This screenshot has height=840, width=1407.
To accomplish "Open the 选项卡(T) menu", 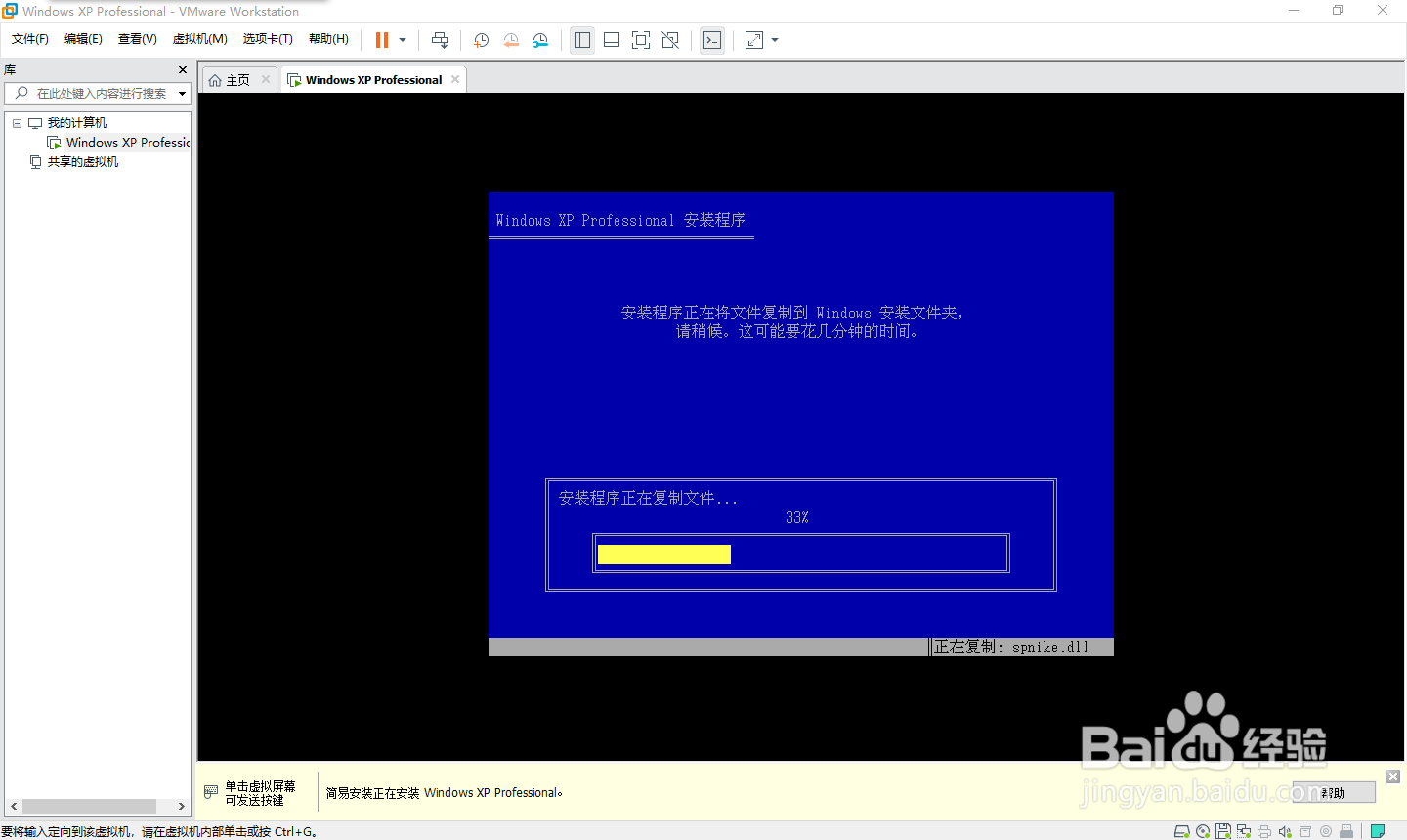I will (x=268, y=39).
